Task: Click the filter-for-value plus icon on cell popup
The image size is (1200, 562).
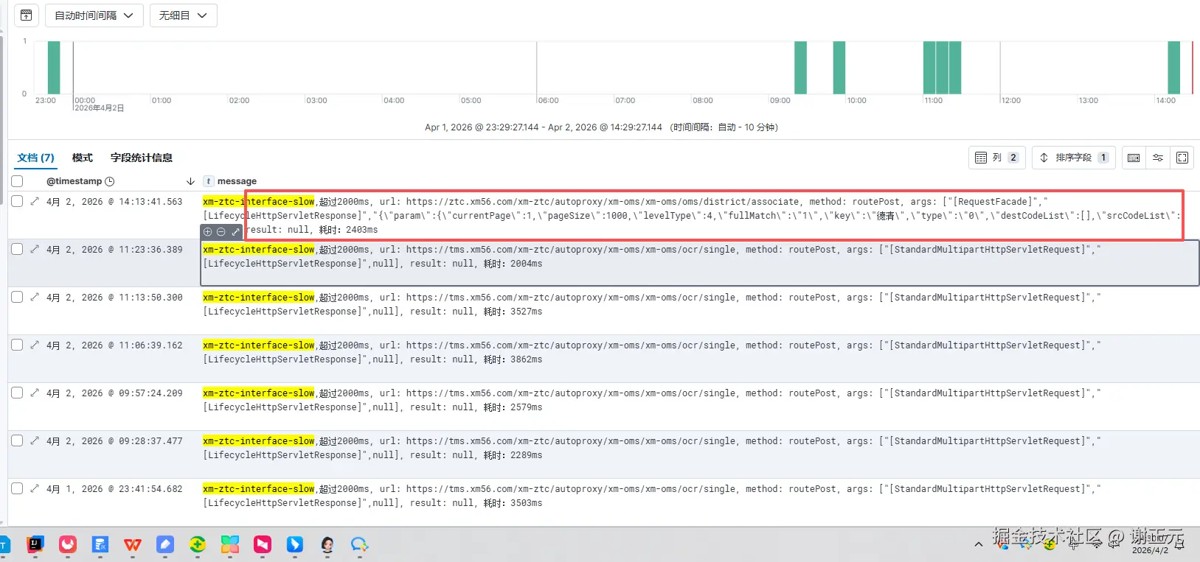Action: pyautogui.click(x=208, y=231)
